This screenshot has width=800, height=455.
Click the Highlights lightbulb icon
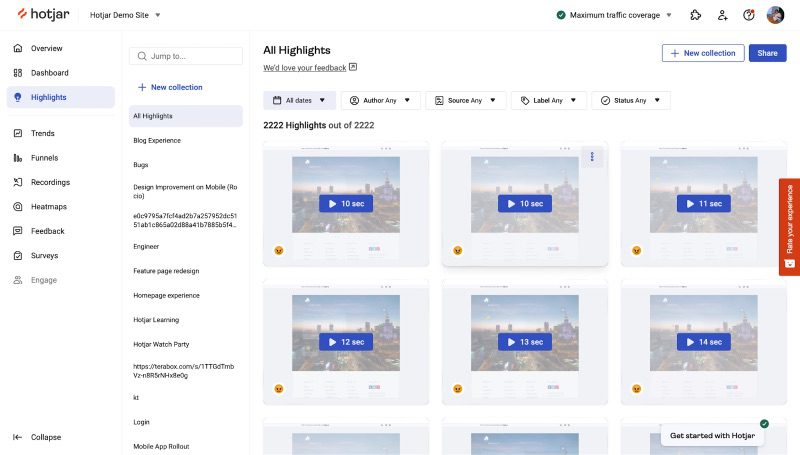18,97
